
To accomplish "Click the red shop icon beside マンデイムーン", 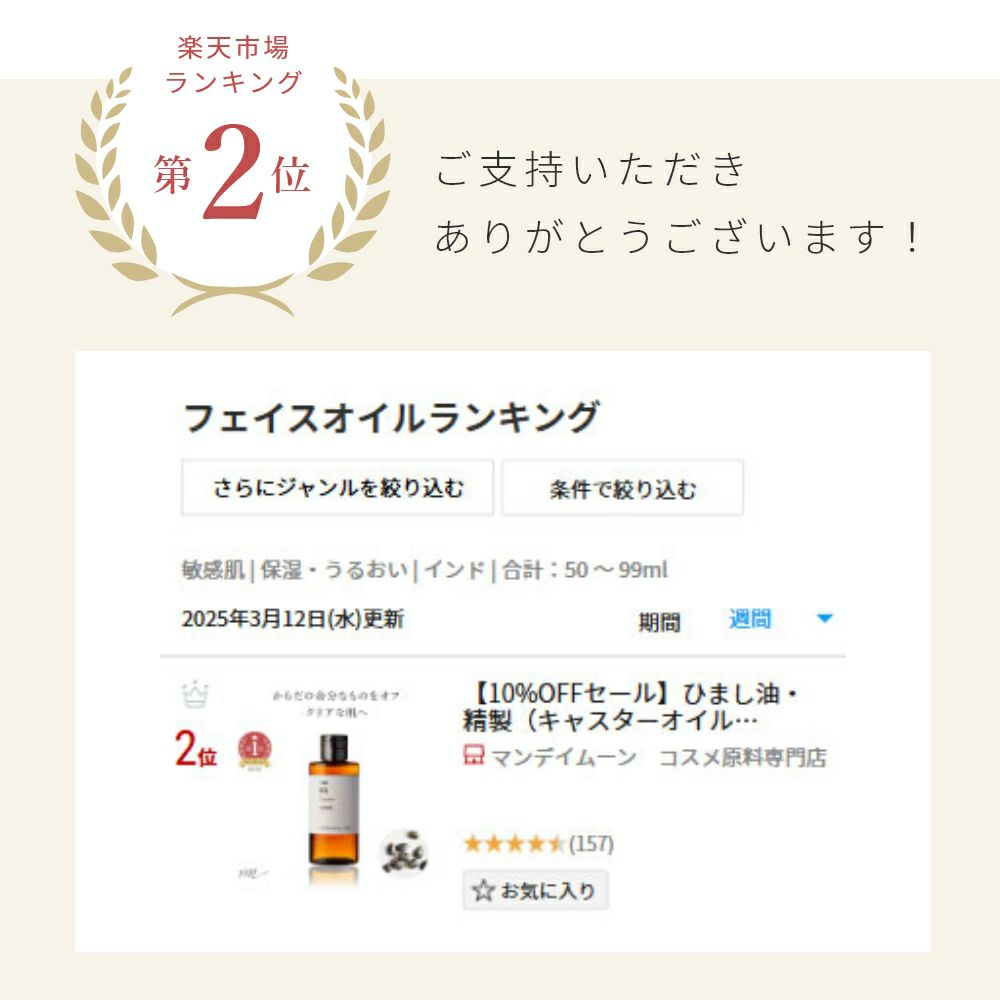I will [473, 755].
